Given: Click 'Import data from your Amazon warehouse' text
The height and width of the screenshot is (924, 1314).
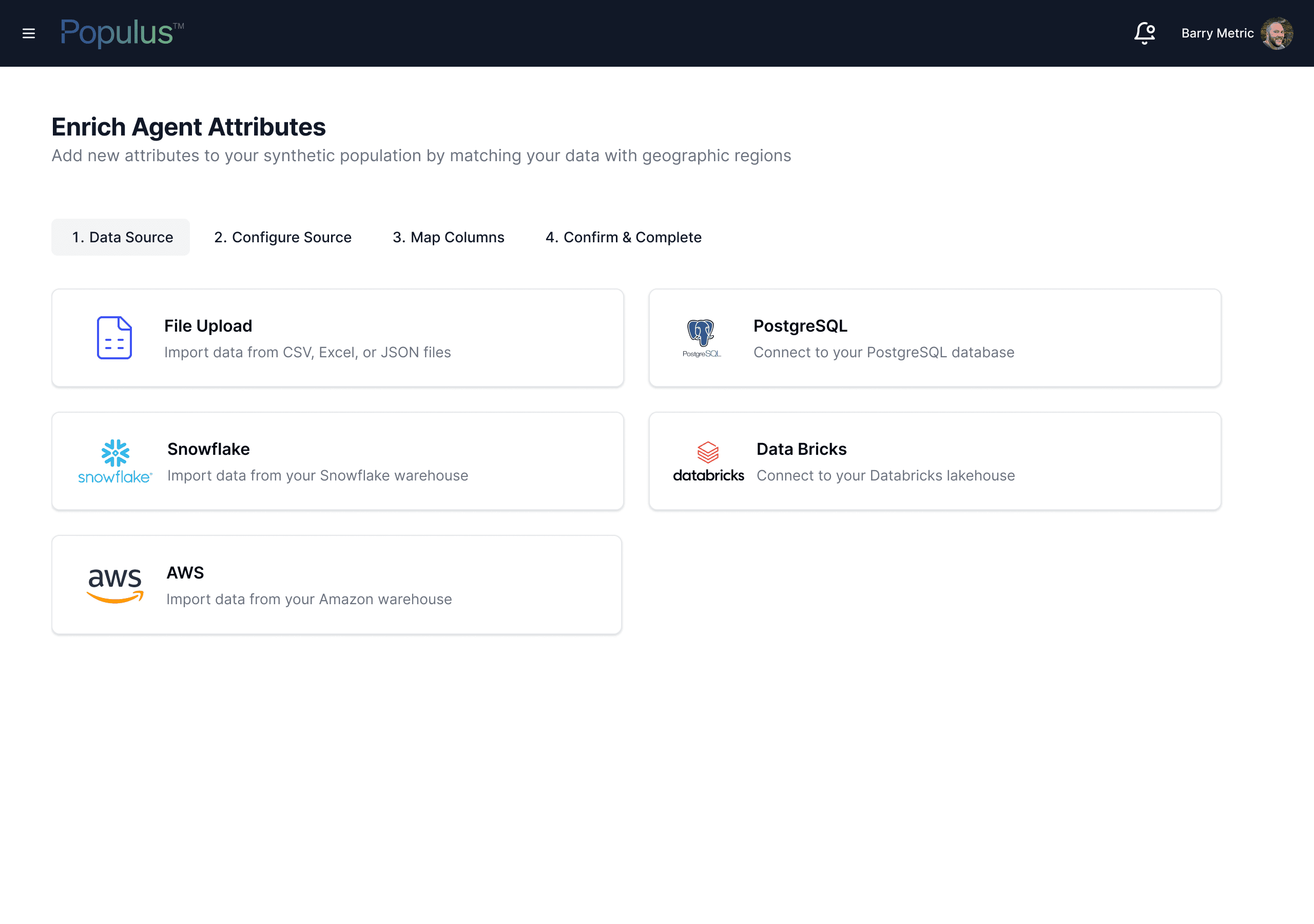Looking at the screenshot, I should point(309,599).
